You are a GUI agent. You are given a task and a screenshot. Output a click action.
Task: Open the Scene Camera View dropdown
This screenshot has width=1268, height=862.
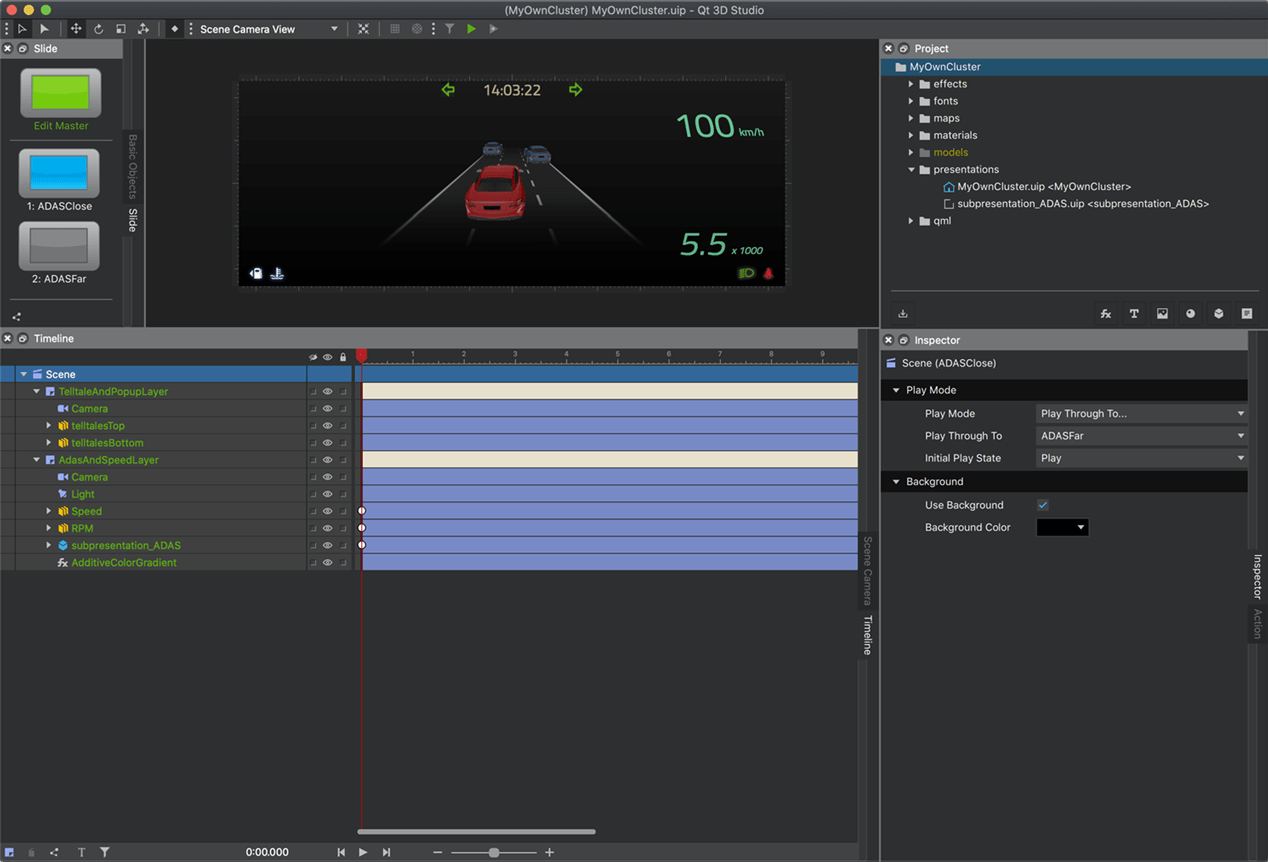coord(265,28)
